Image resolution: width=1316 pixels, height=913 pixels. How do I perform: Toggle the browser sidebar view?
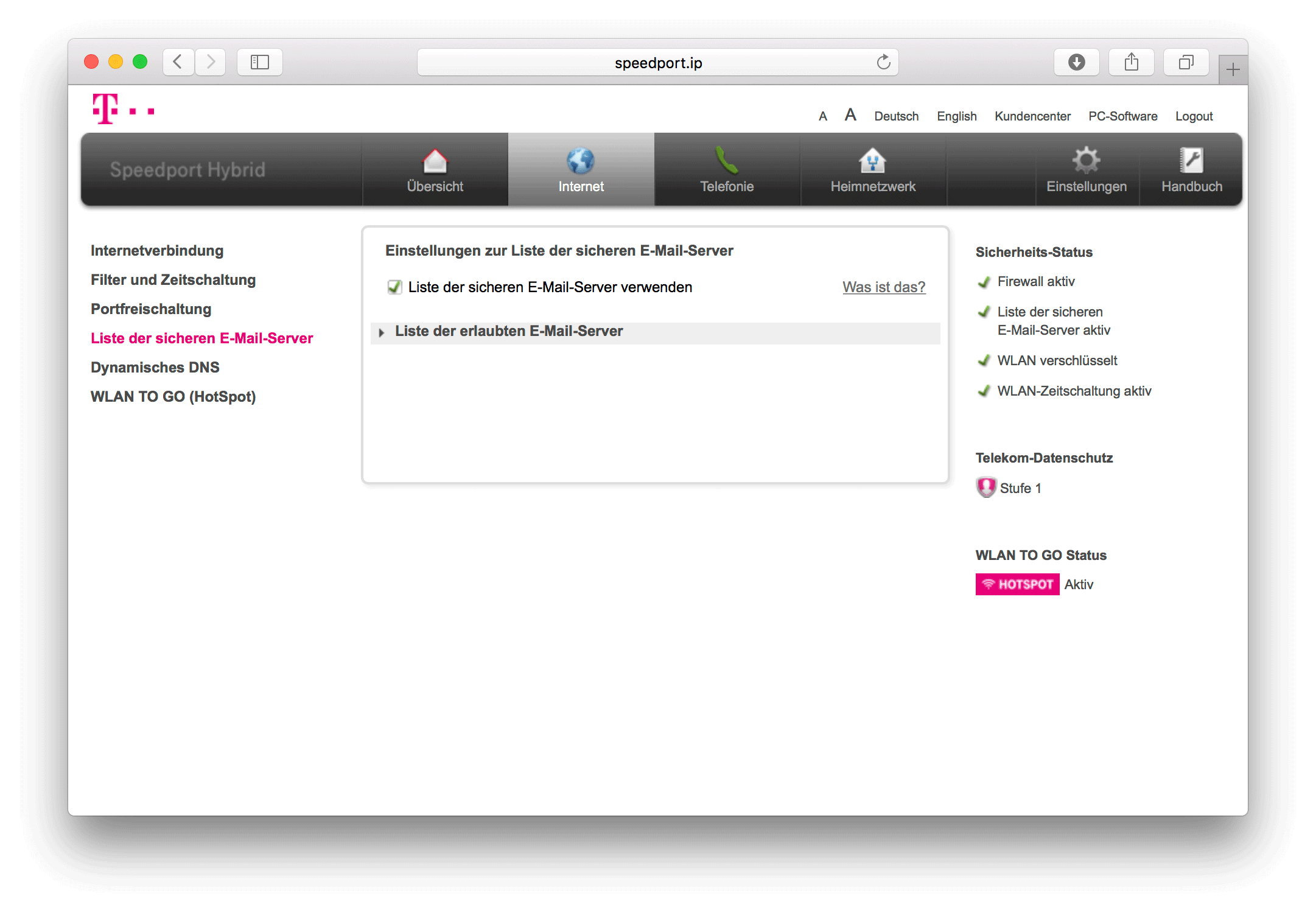(x=260, y=62)
